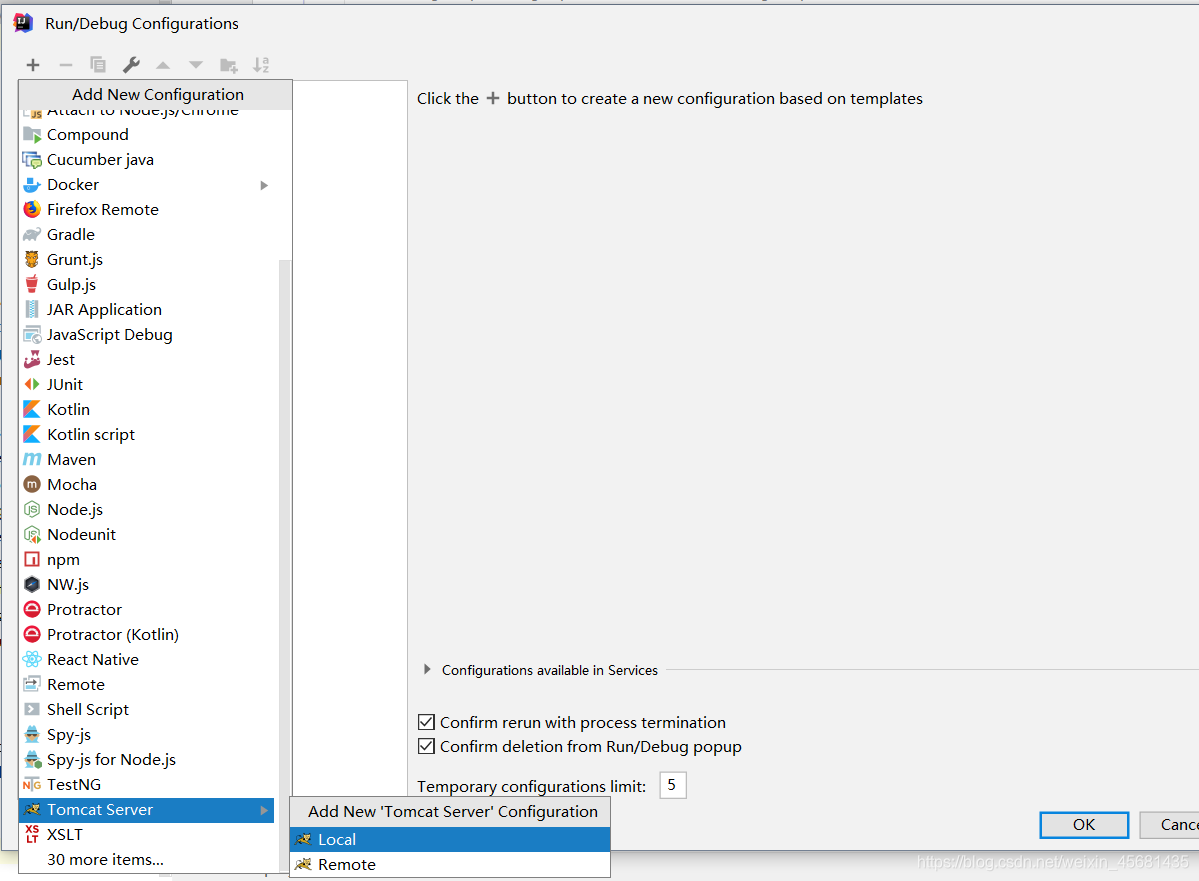
Task: Select the Docker whale icon
Action: tap(32, 185)
